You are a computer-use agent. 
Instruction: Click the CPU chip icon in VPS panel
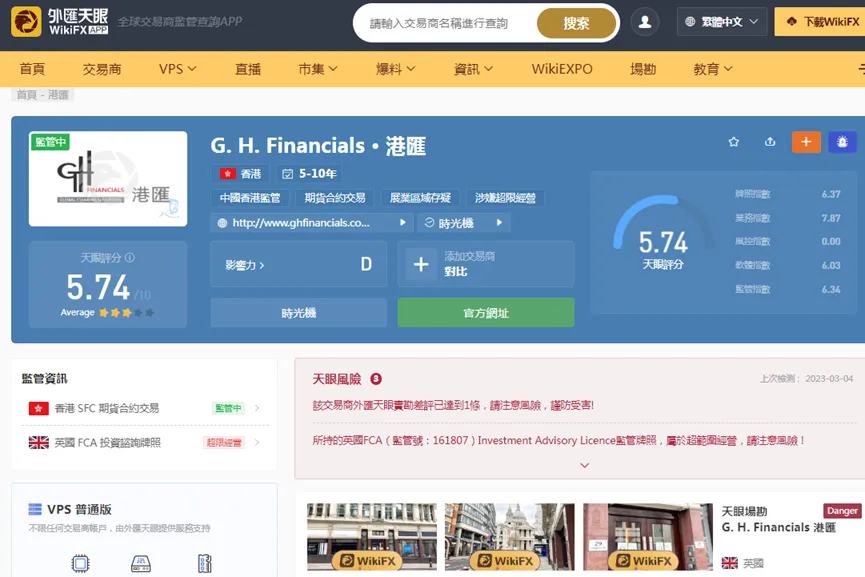pos(81,564)
